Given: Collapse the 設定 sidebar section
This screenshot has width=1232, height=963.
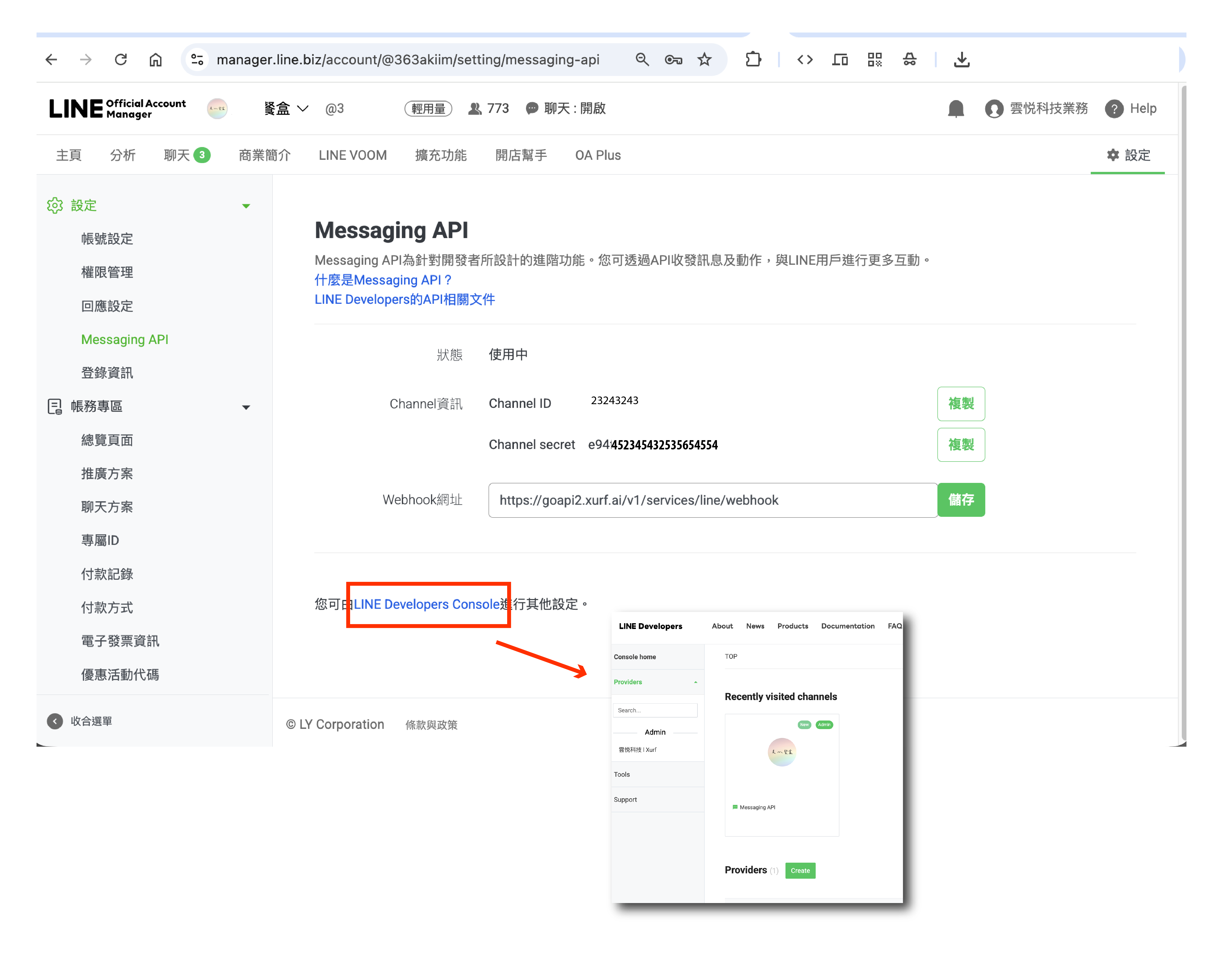Looking at the screenshot, I should (x=246, y=206).
